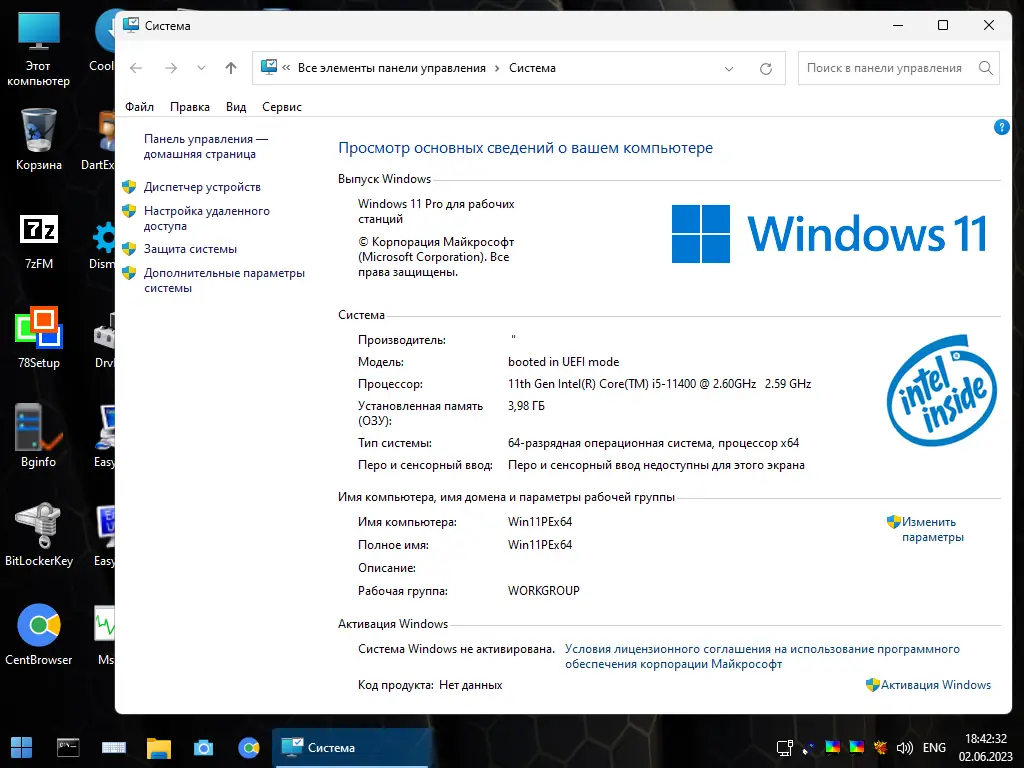Go up one level with up arrow

click(231, 68)
